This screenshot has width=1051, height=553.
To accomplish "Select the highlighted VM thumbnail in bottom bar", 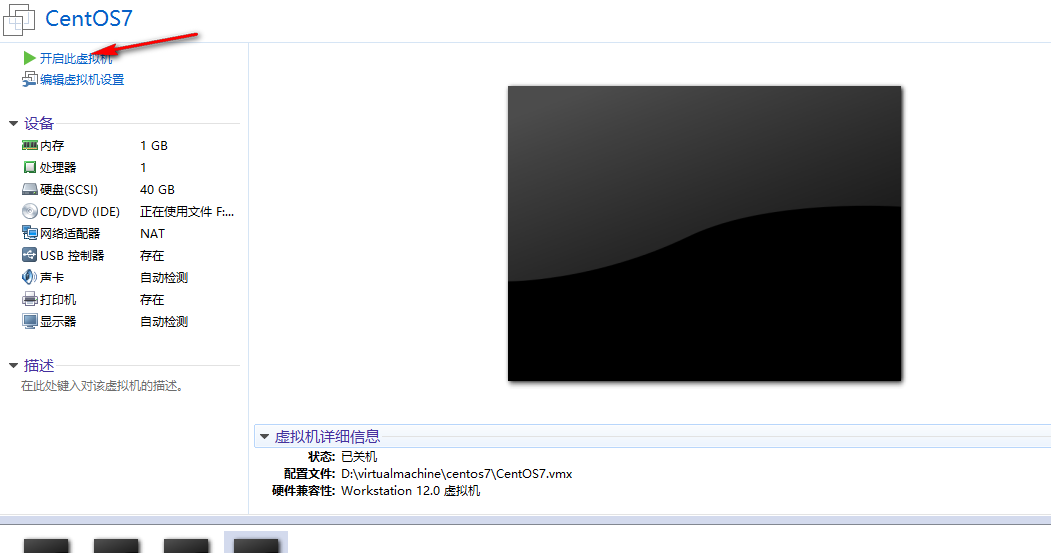I will 255,543.
